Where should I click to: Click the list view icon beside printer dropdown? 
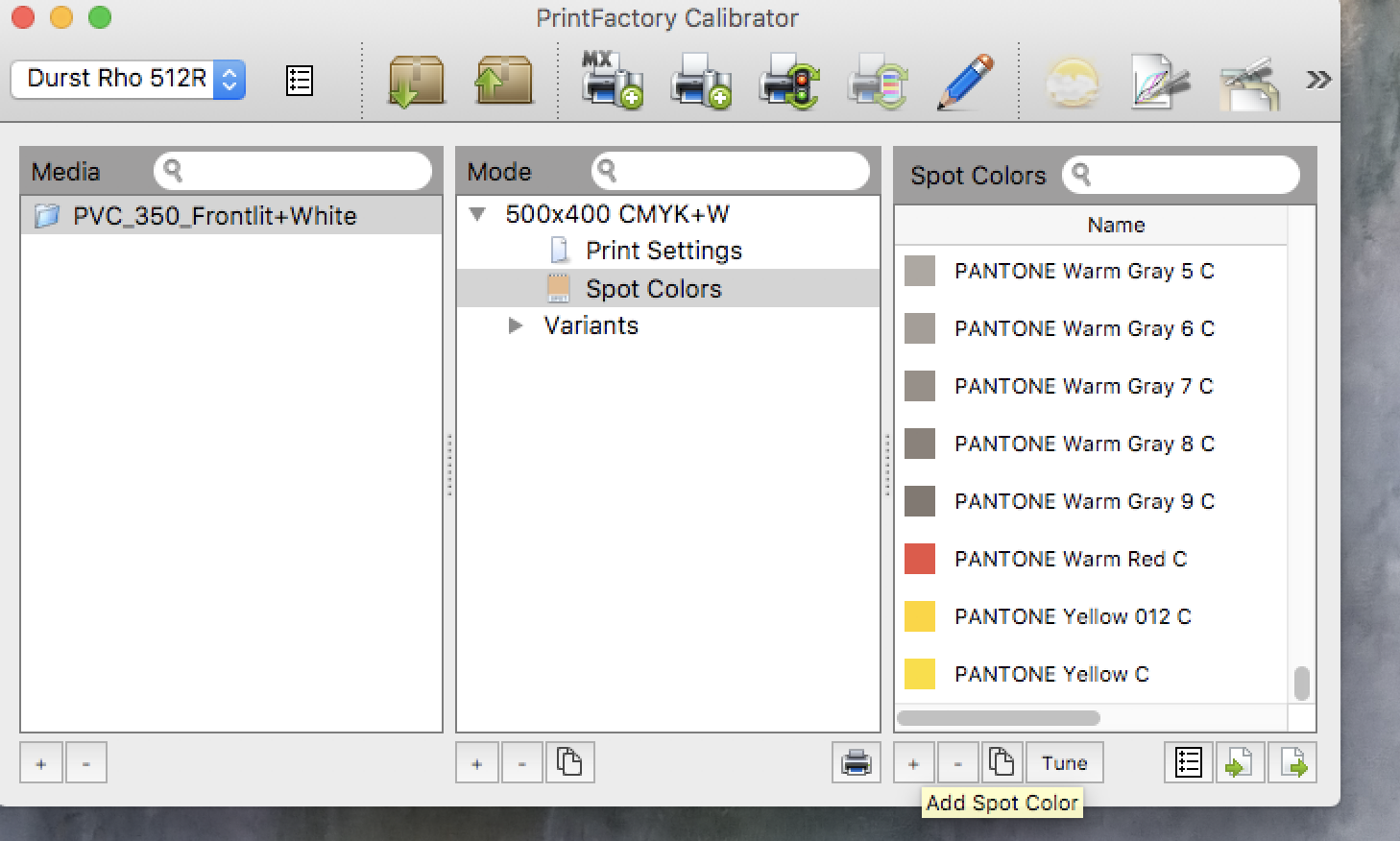click(x=300, y=80)
